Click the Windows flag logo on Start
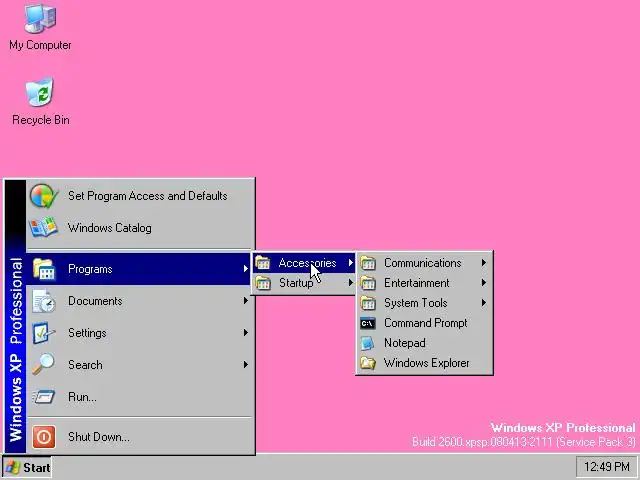The height and width of the screenshot is (480, 640). point(13,467)
